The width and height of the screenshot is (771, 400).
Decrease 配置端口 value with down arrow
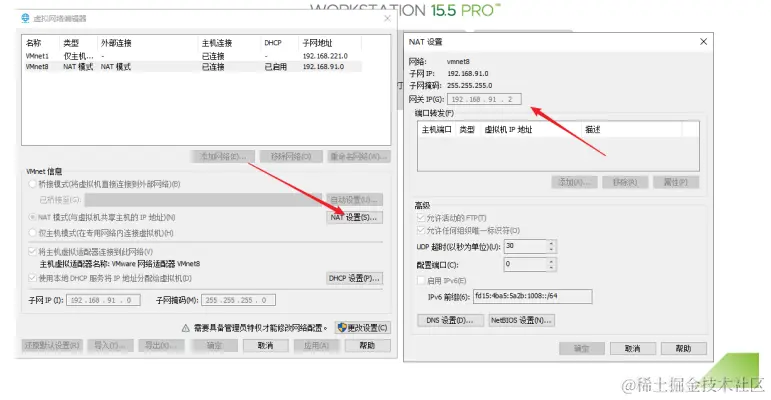pyautogui.click(x=551, y=268)
